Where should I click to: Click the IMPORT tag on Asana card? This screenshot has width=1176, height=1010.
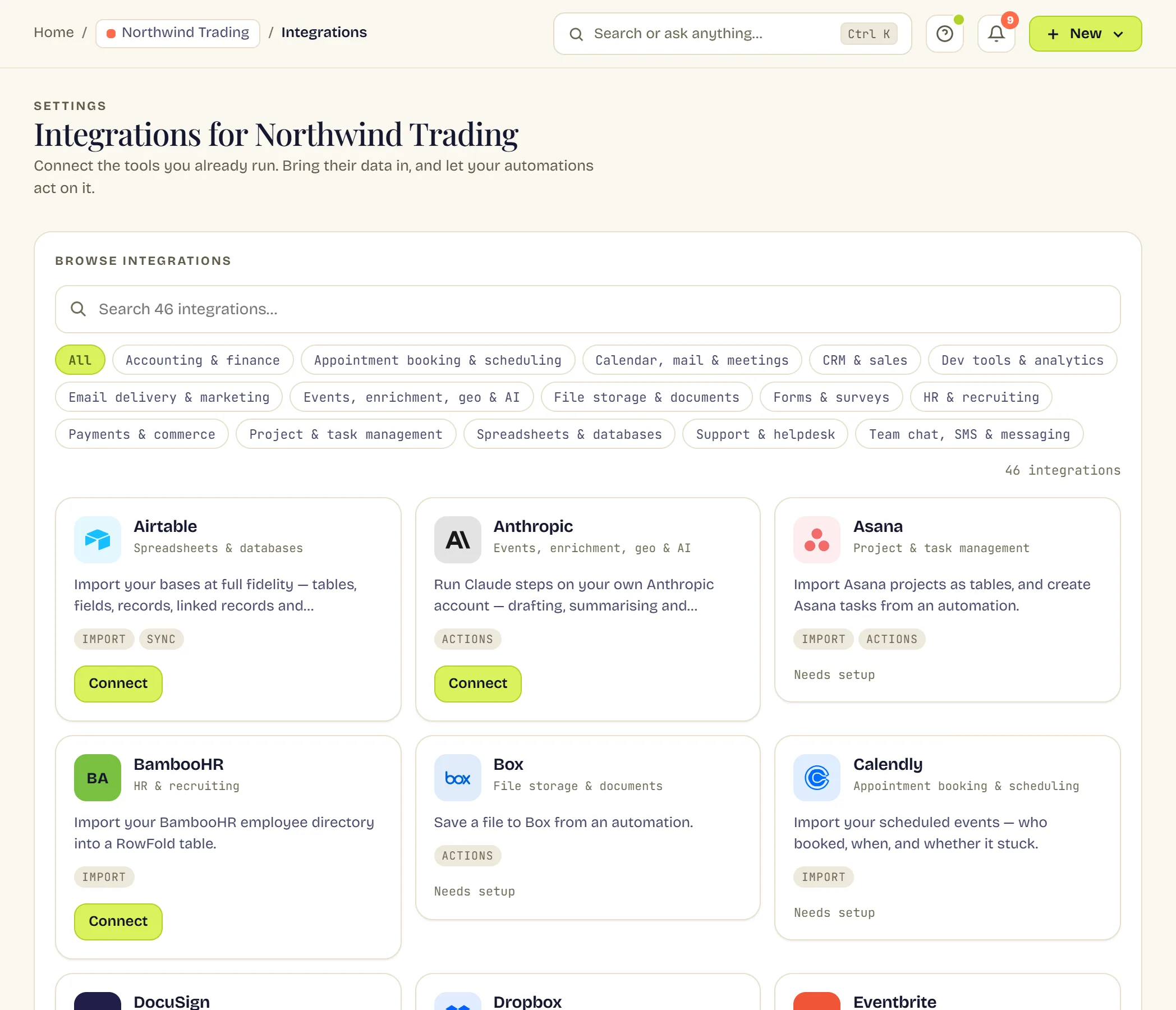[x=824, y=639]
